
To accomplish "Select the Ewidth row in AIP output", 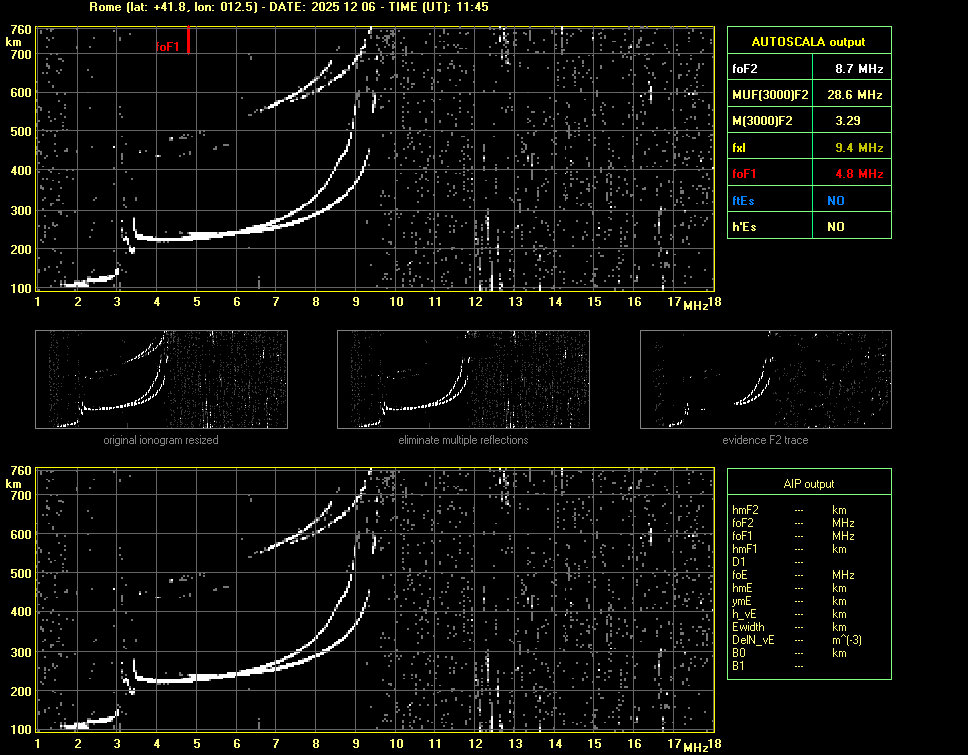I will click(749, 627).
